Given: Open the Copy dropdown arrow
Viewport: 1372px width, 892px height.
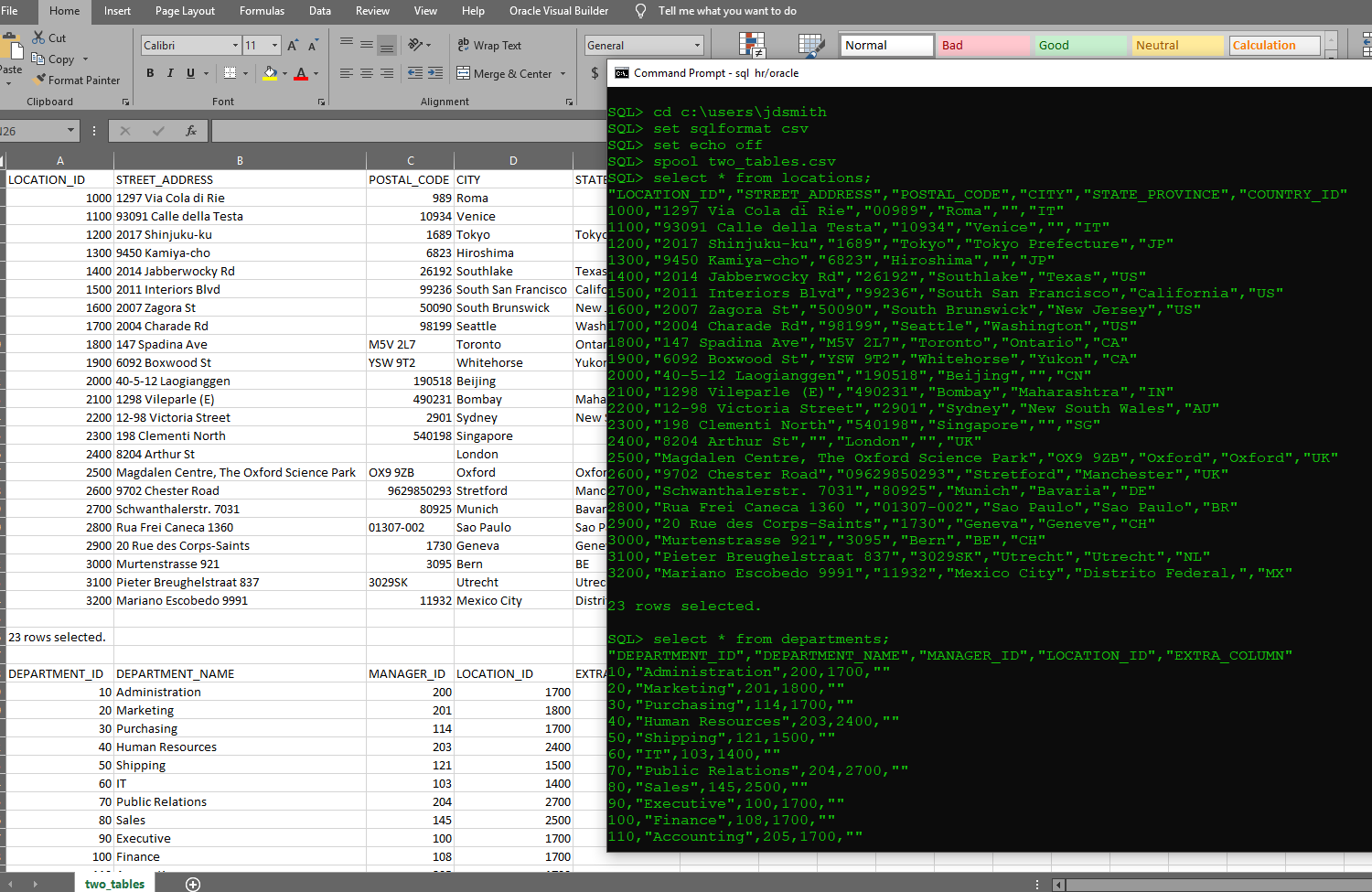Looking at the screenshot, I should (85, 59).
